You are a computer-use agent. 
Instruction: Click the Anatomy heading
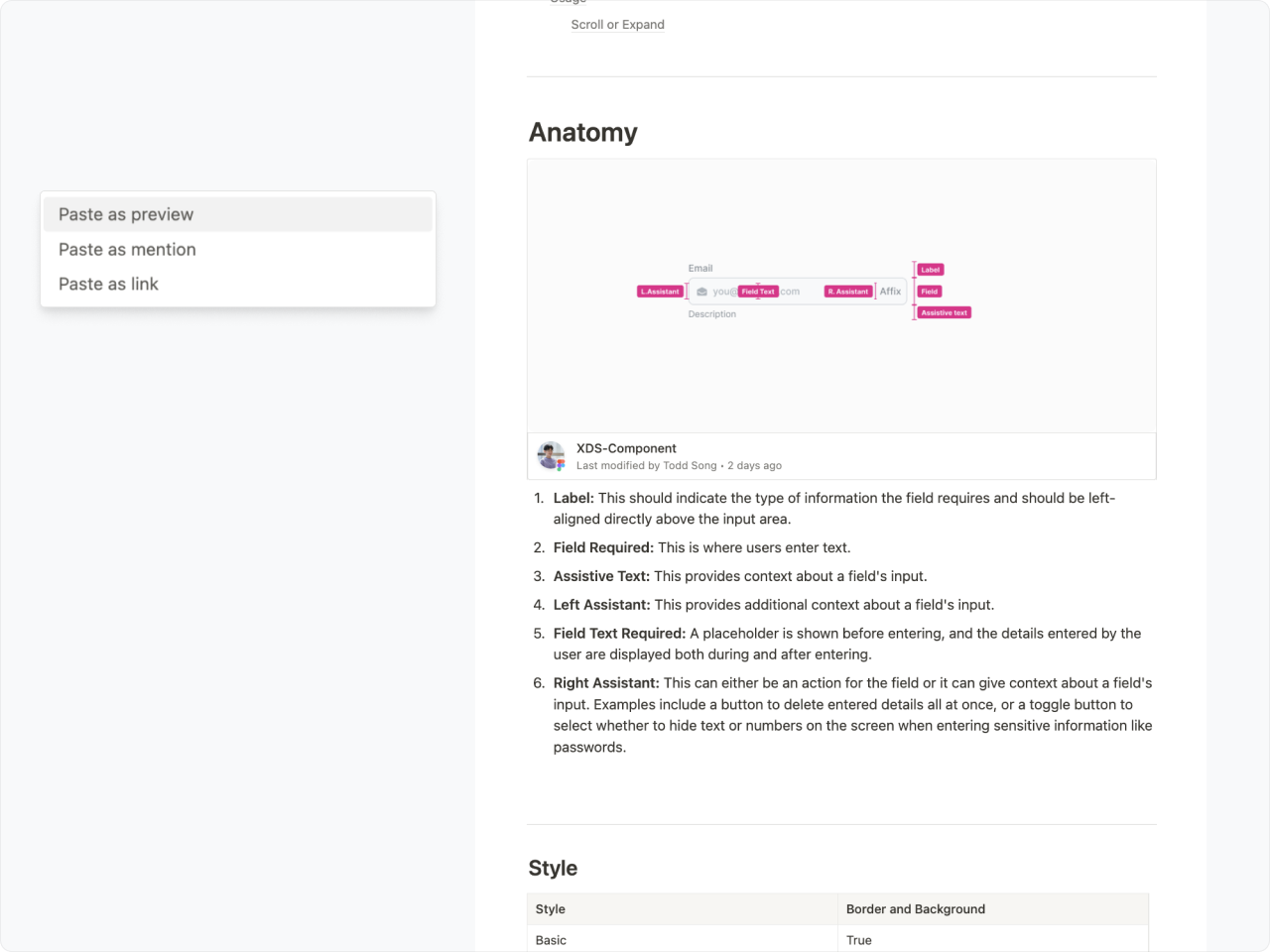pos(583,132)
